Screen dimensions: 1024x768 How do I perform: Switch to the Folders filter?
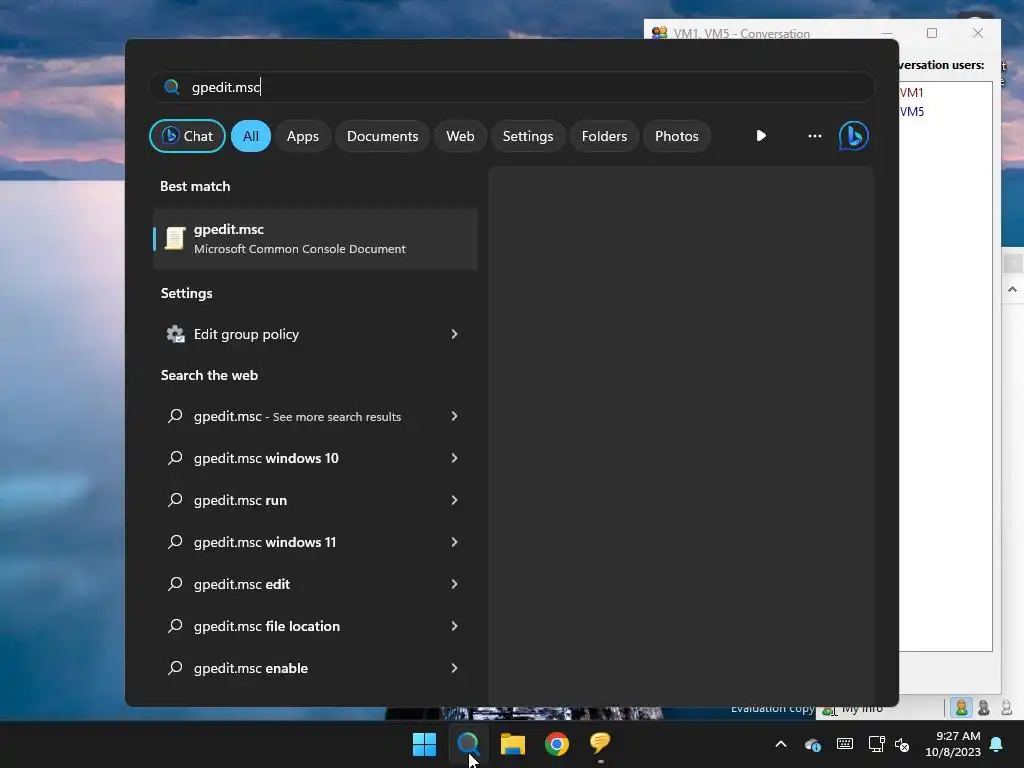pyautogui.click(x=604, y=136)
